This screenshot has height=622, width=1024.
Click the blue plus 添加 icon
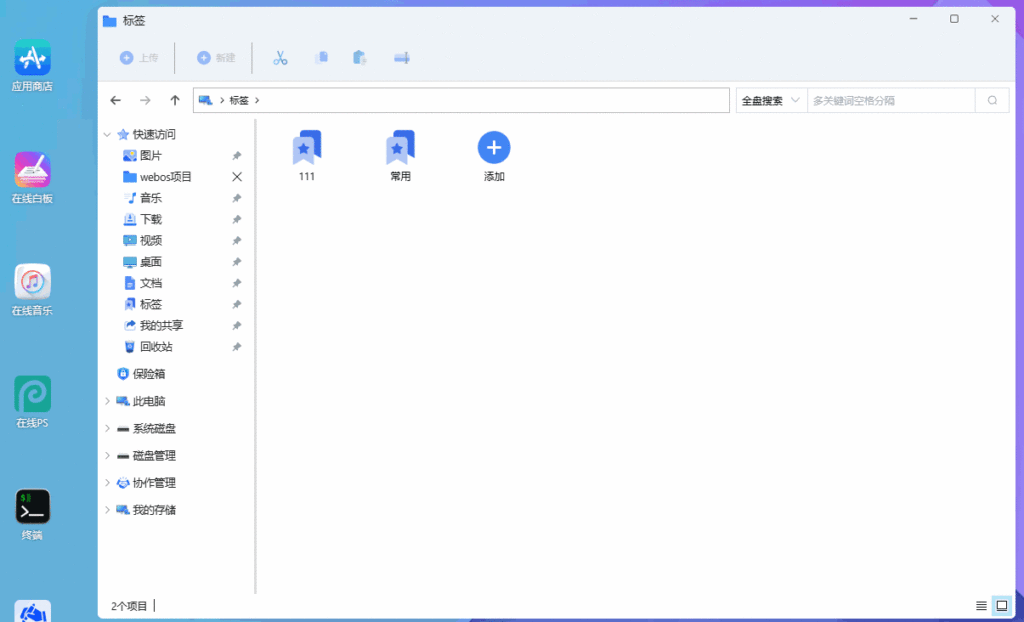coord(494,149)
